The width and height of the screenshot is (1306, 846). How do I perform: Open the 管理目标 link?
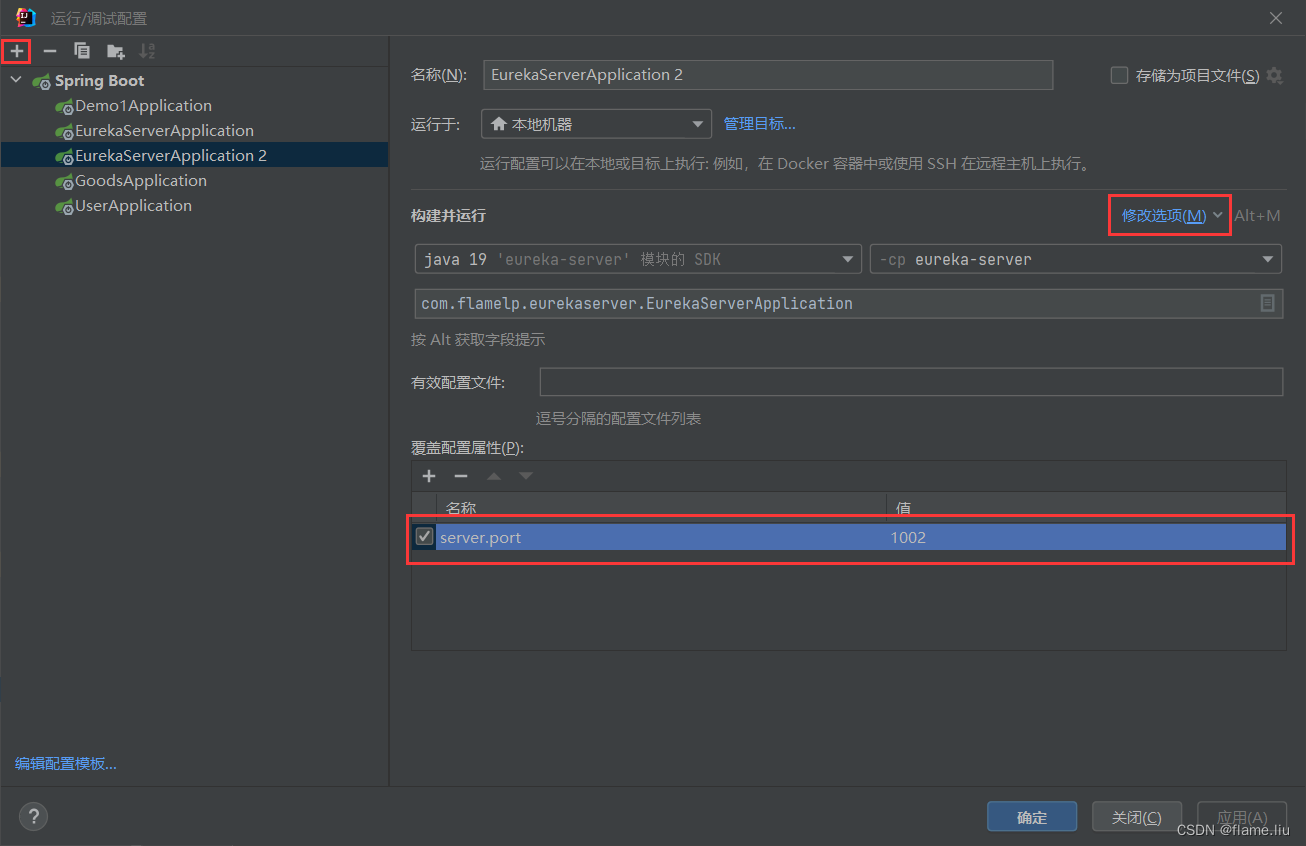pos(759,123)
